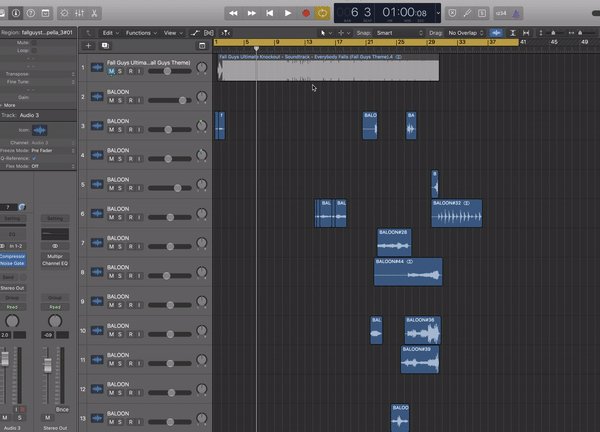Viewport: 600px width, 432px height.
Task: Open Smart Controls dial icon
Action: [64, 13]
